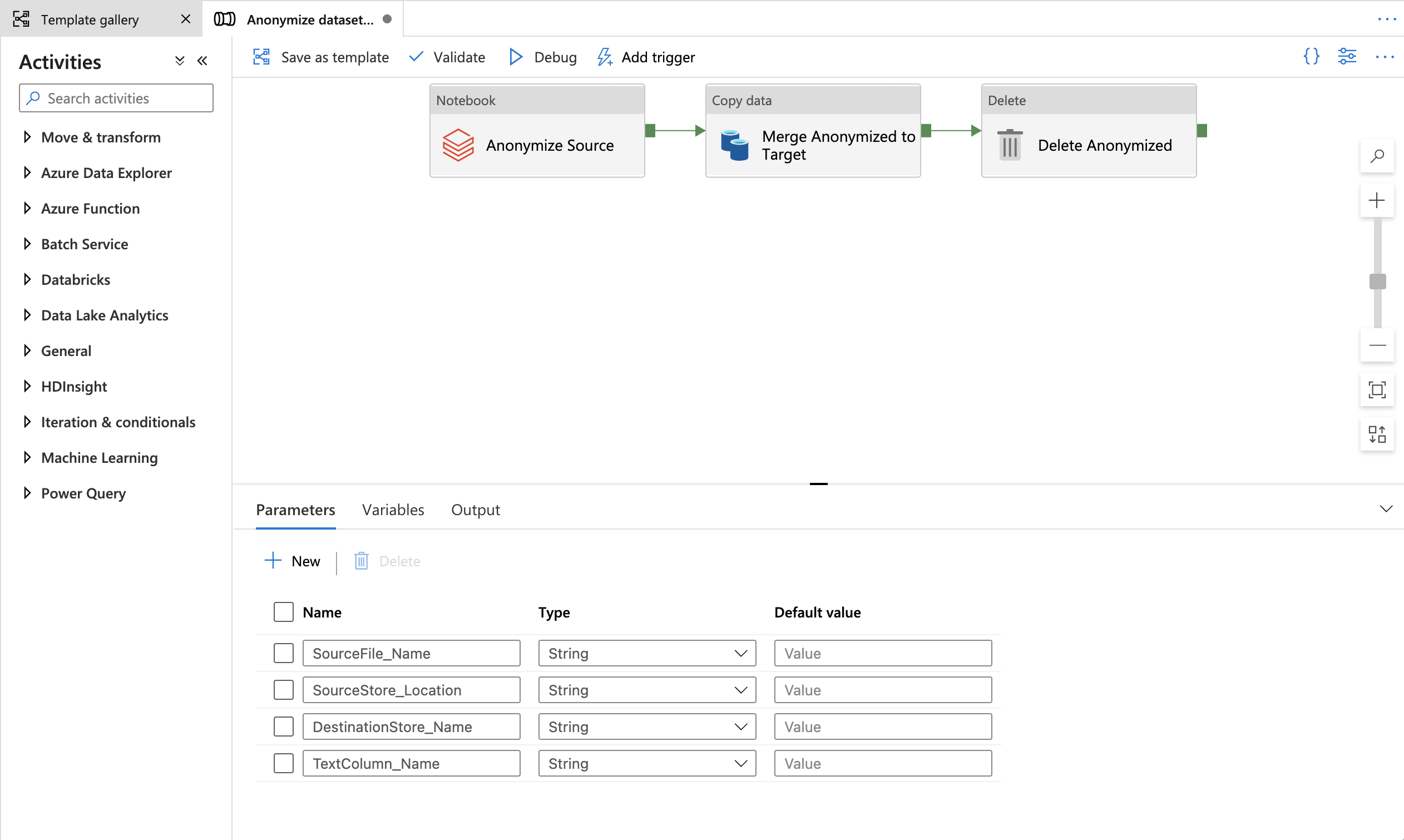Switch to the Parameters tab
The width and height of the screenshot is (1404, 840).
pos(295,510)
